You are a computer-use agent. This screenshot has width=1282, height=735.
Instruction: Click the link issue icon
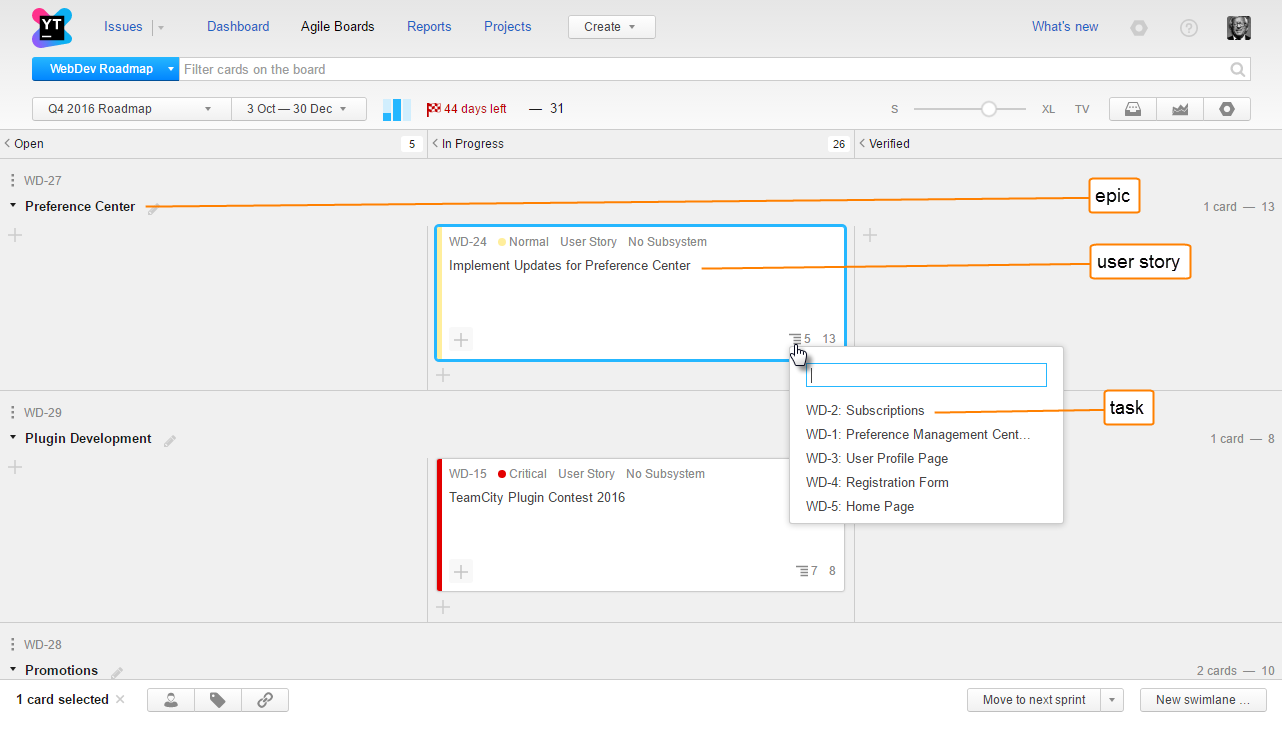tap(265, 700)
